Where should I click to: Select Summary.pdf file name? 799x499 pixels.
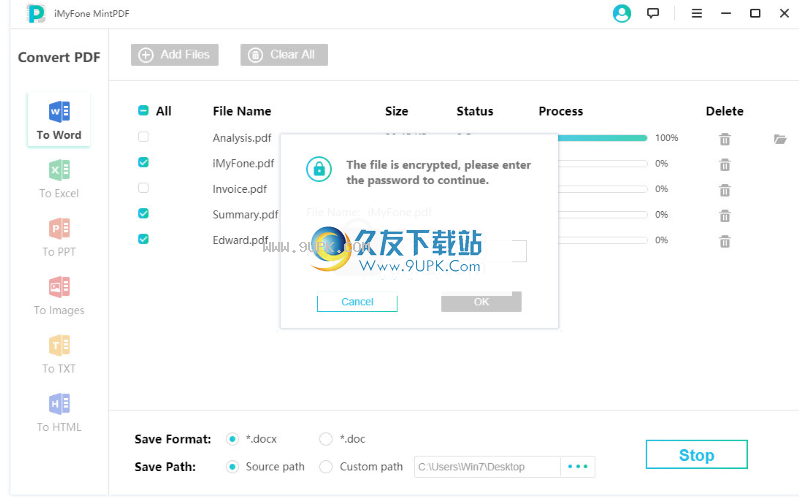[x=246, y=214]
